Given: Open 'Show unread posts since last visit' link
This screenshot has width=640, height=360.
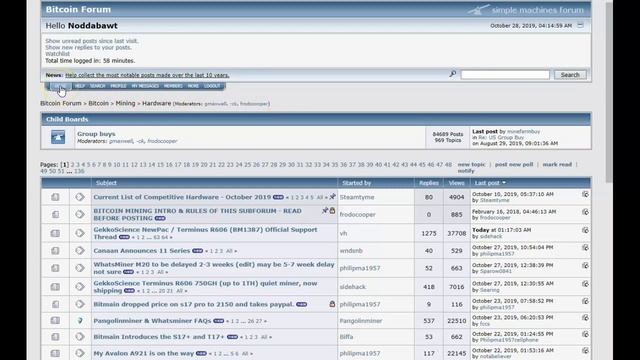Looking at the screenshot, I should click(x=92, y=41).
